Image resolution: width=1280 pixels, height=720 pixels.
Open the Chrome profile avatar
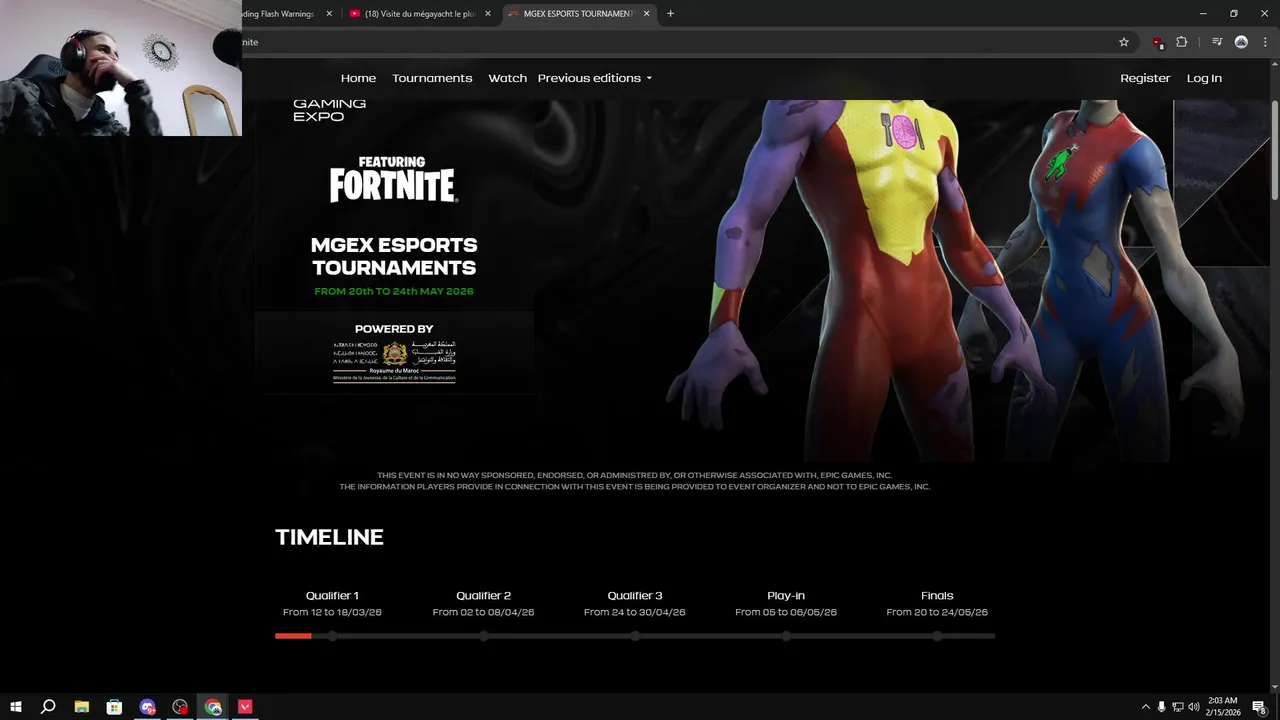[1241, 42]
